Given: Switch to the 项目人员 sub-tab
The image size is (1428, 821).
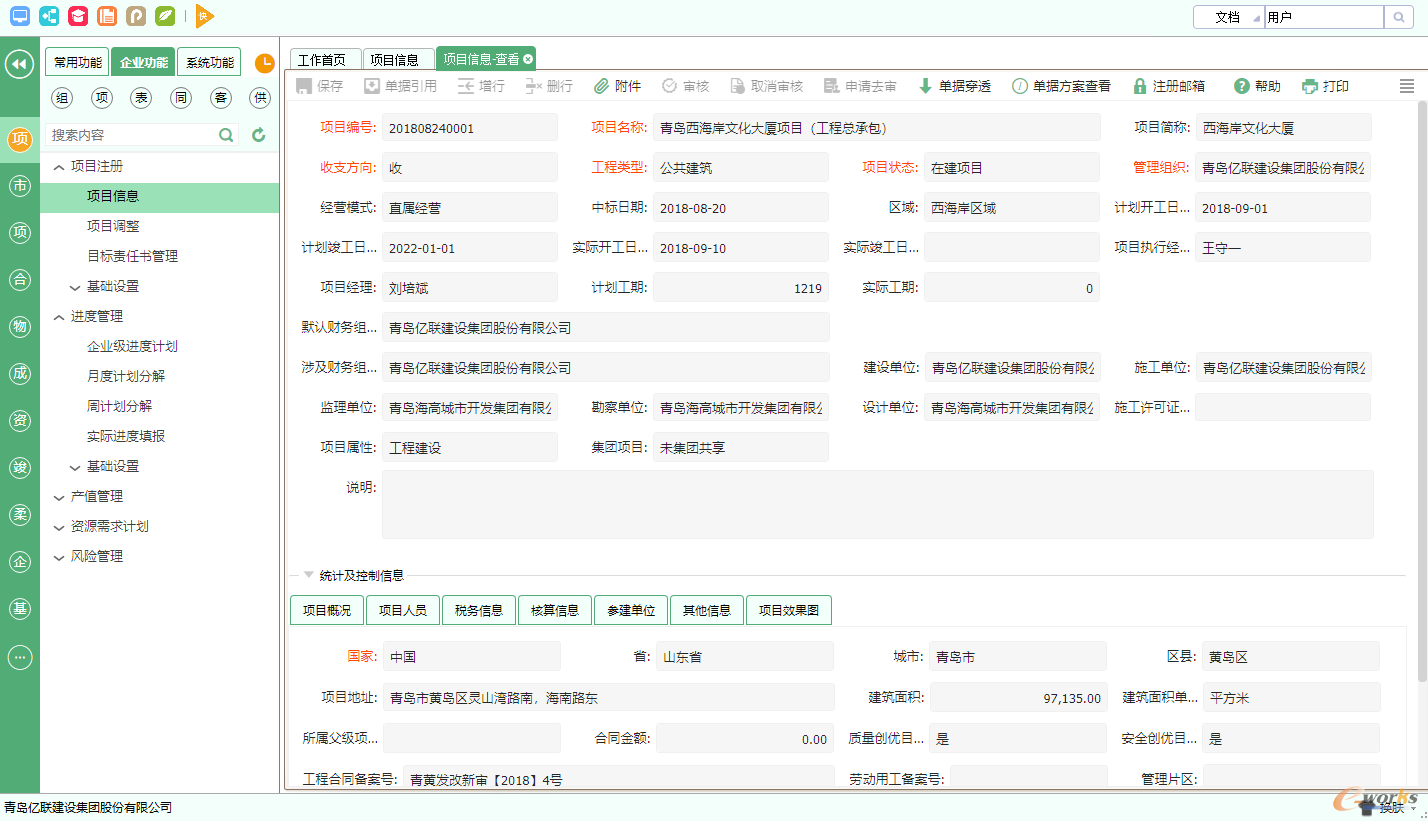Looking at the screenshot, I should pyautogui.click(x=403, y=610).
